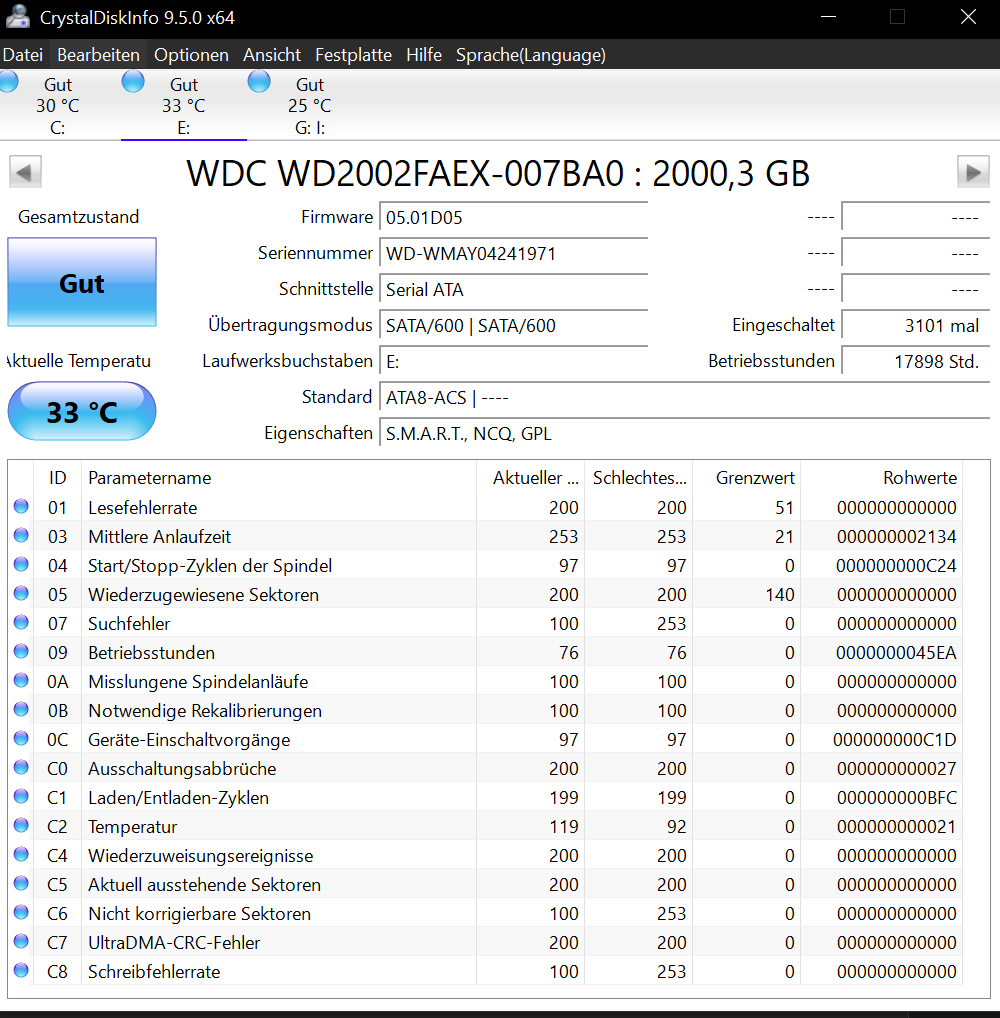Viewport: 1000px width, 1018px height.
Task: Click the blue status orb for drive G: I:
Action: (259, 82)
